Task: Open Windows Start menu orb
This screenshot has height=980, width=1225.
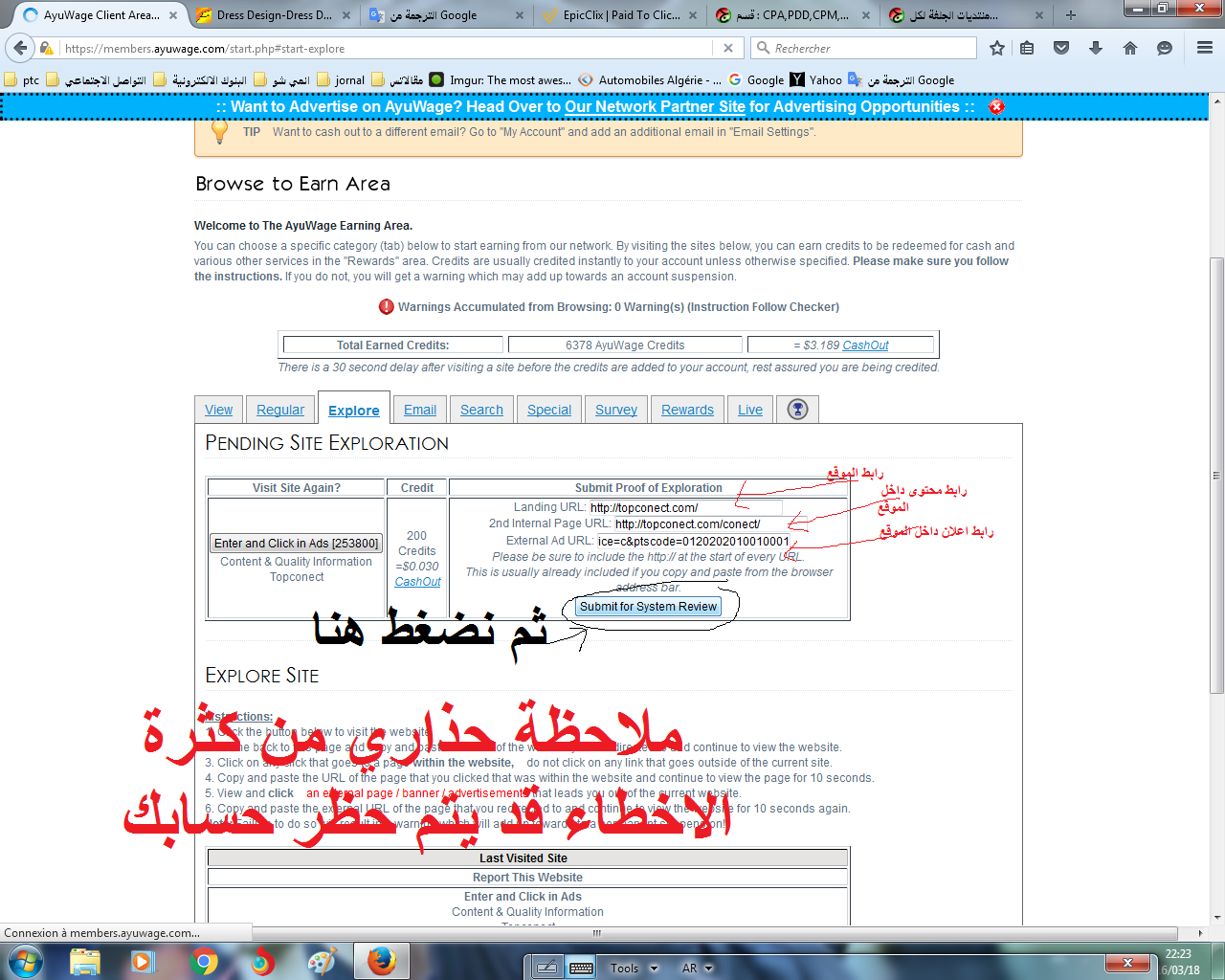Action: [x=26, y=961]
